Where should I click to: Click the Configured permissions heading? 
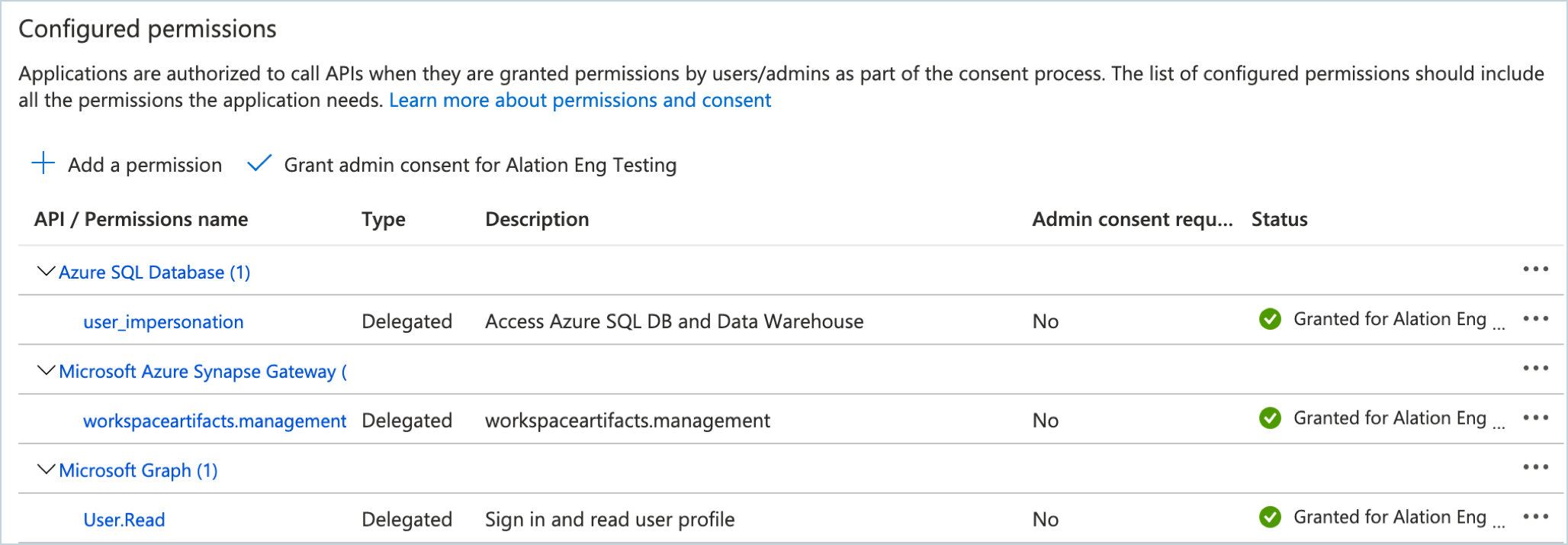[147, 29]
